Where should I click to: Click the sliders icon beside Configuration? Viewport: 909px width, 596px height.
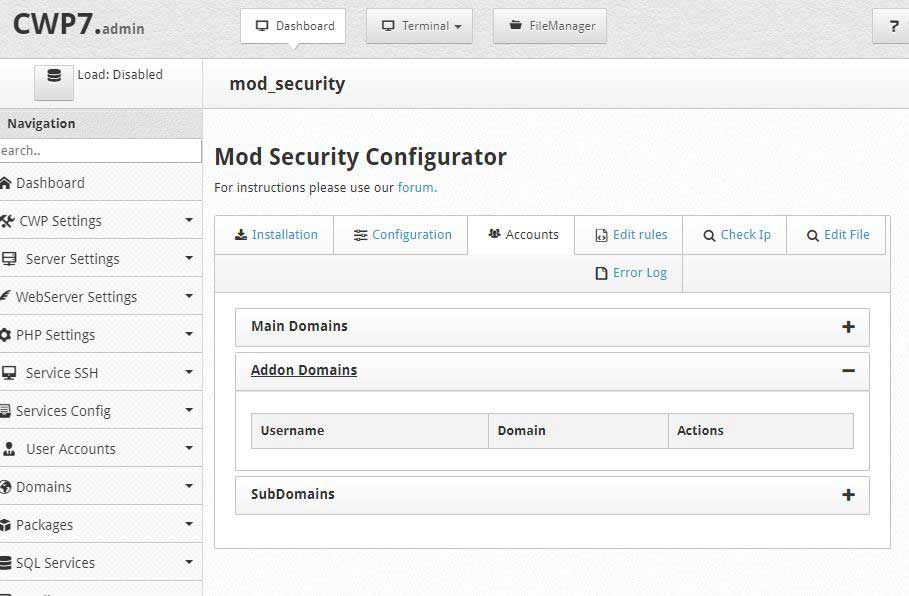click(361, 235)
